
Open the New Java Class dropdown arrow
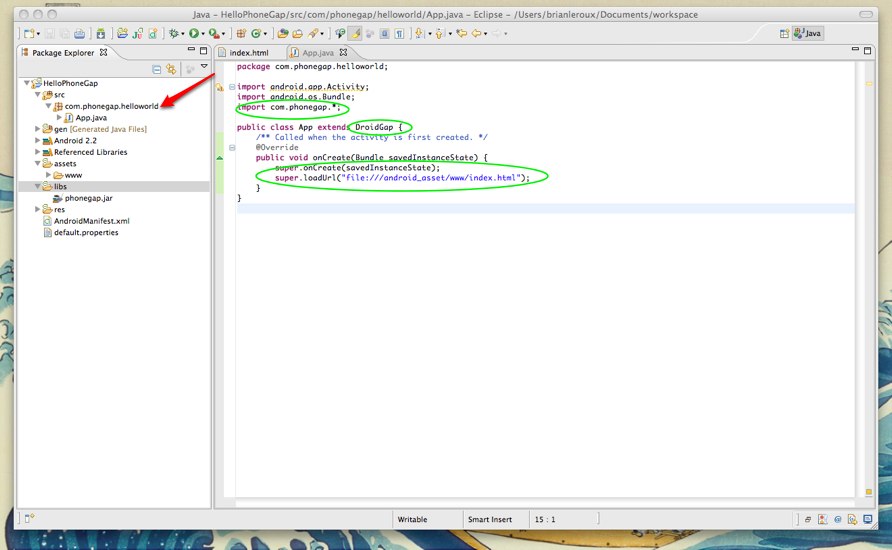[265, 34]
